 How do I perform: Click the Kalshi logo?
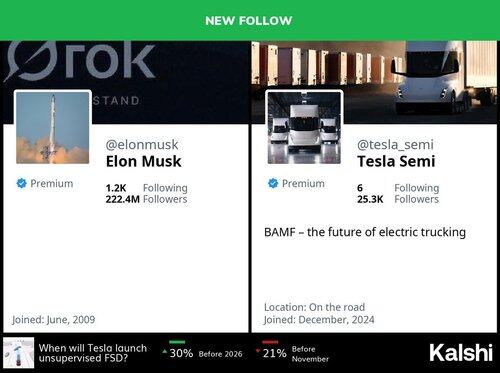click(x=461, y=353)
